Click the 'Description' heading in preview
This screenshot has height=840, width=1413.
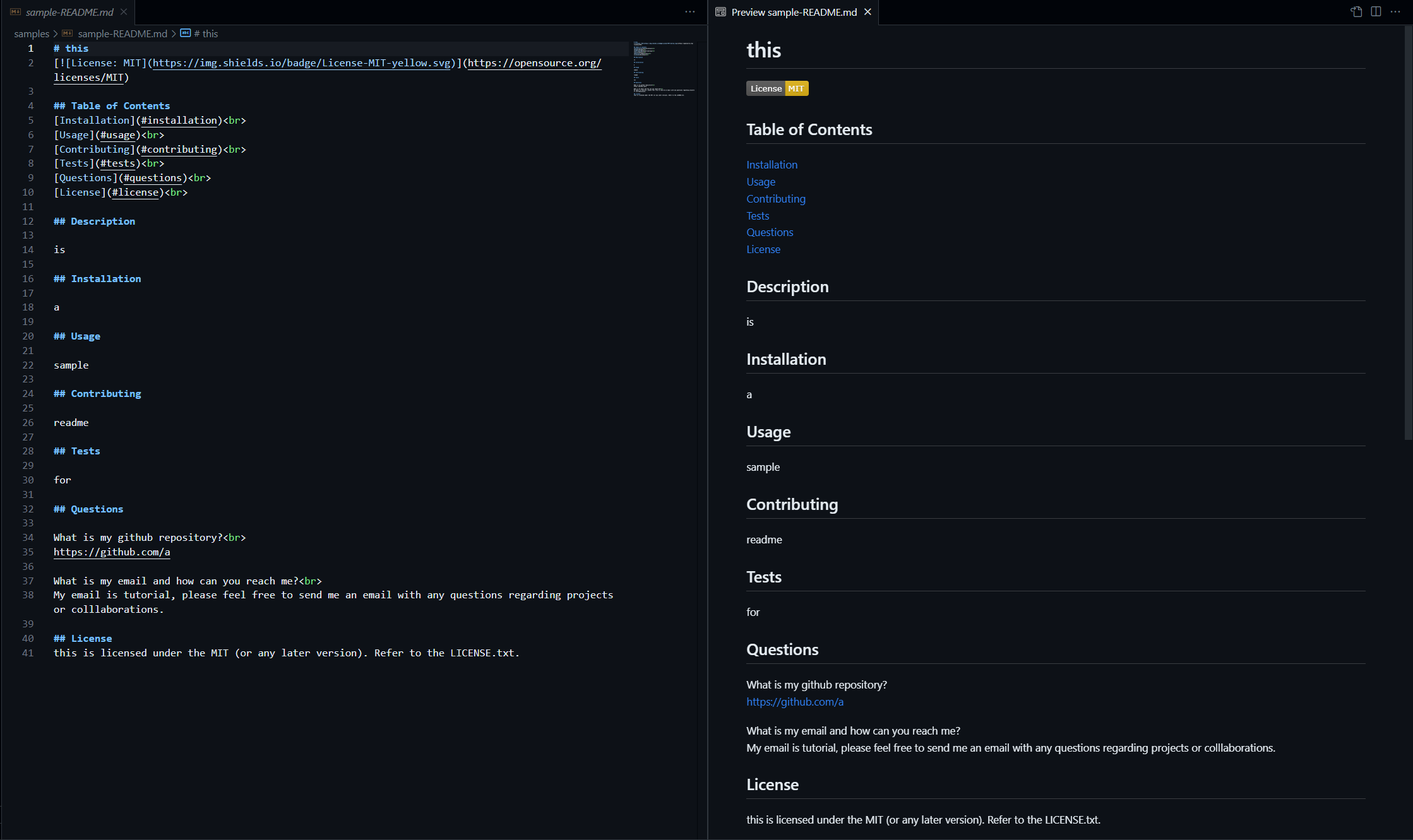tap(787, 287)
